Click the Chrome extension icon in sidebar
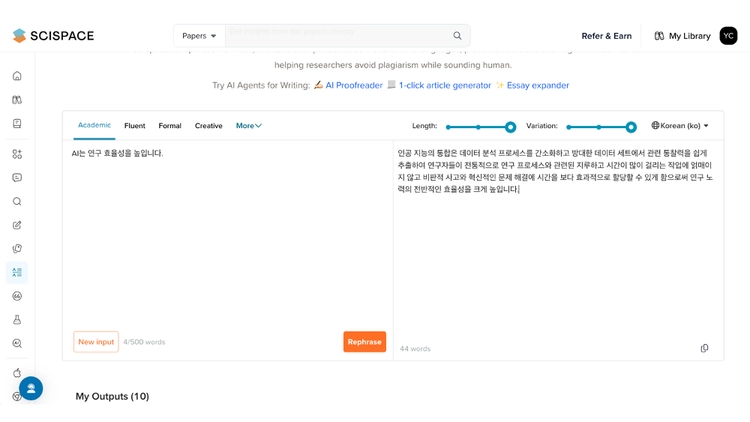 coord(16,397)
